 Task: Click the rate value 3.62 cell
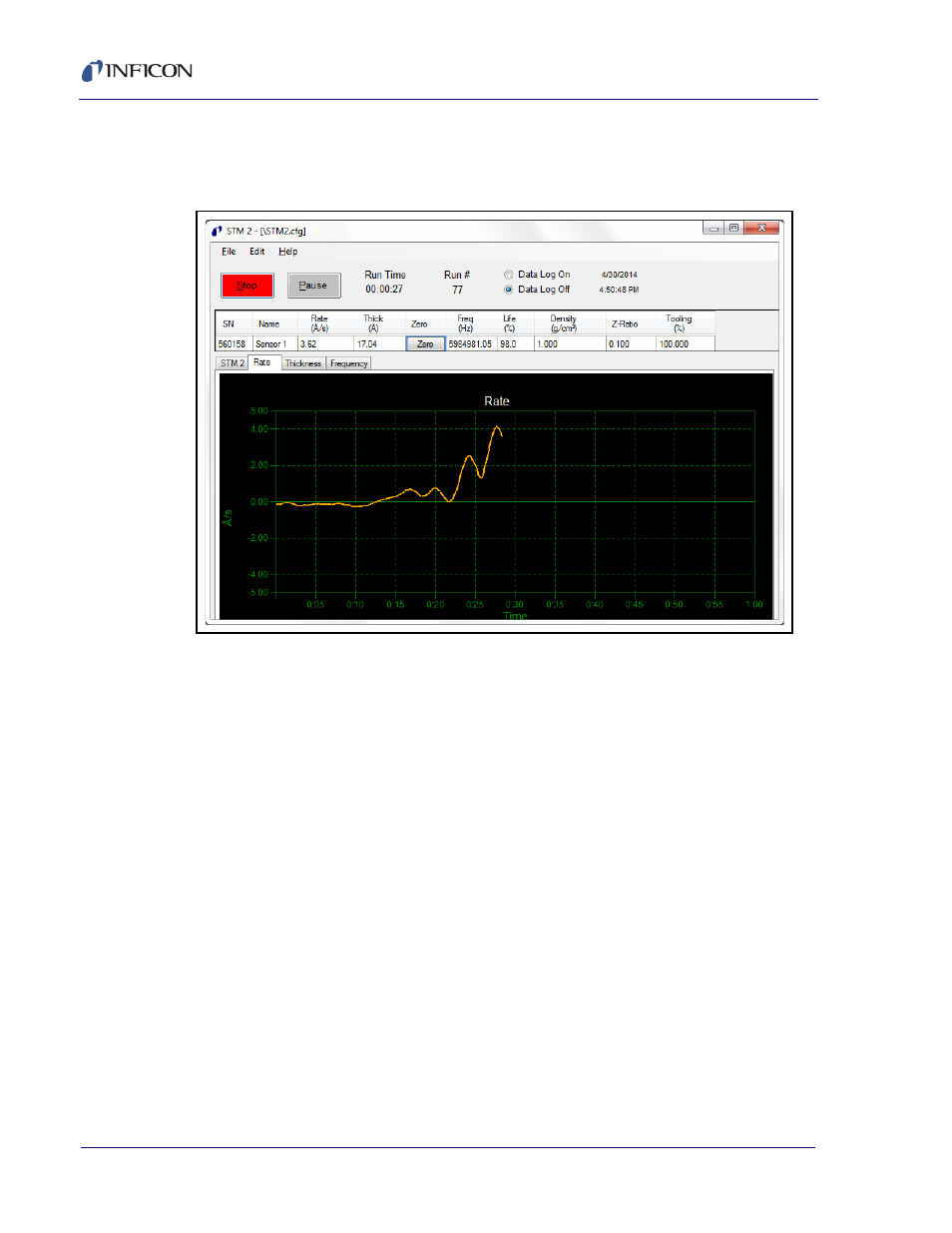click(x=325, y=343)
